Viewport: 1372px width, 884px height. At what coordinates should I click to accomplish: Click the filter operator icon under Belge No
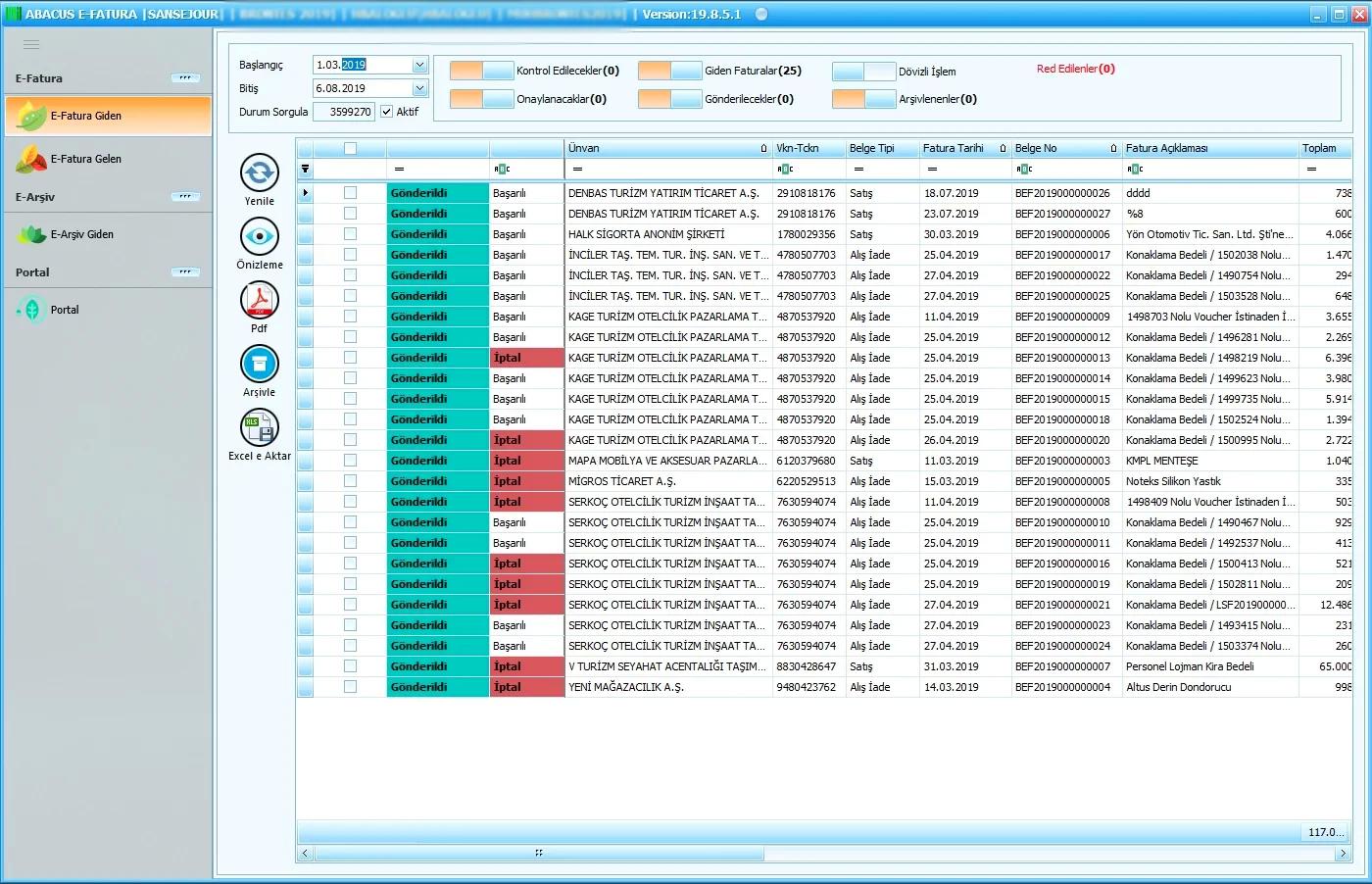click(1024, 169)
